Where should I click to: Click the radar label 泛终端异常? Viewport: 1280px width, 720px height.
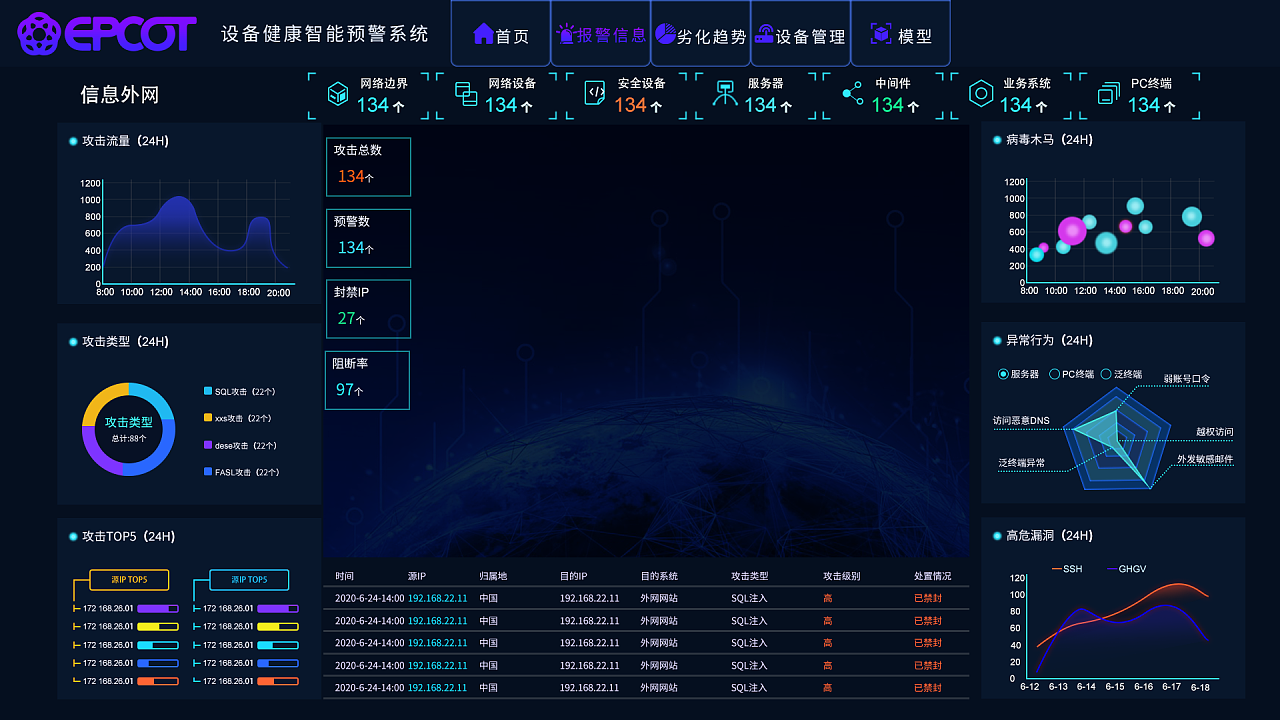1021,463
